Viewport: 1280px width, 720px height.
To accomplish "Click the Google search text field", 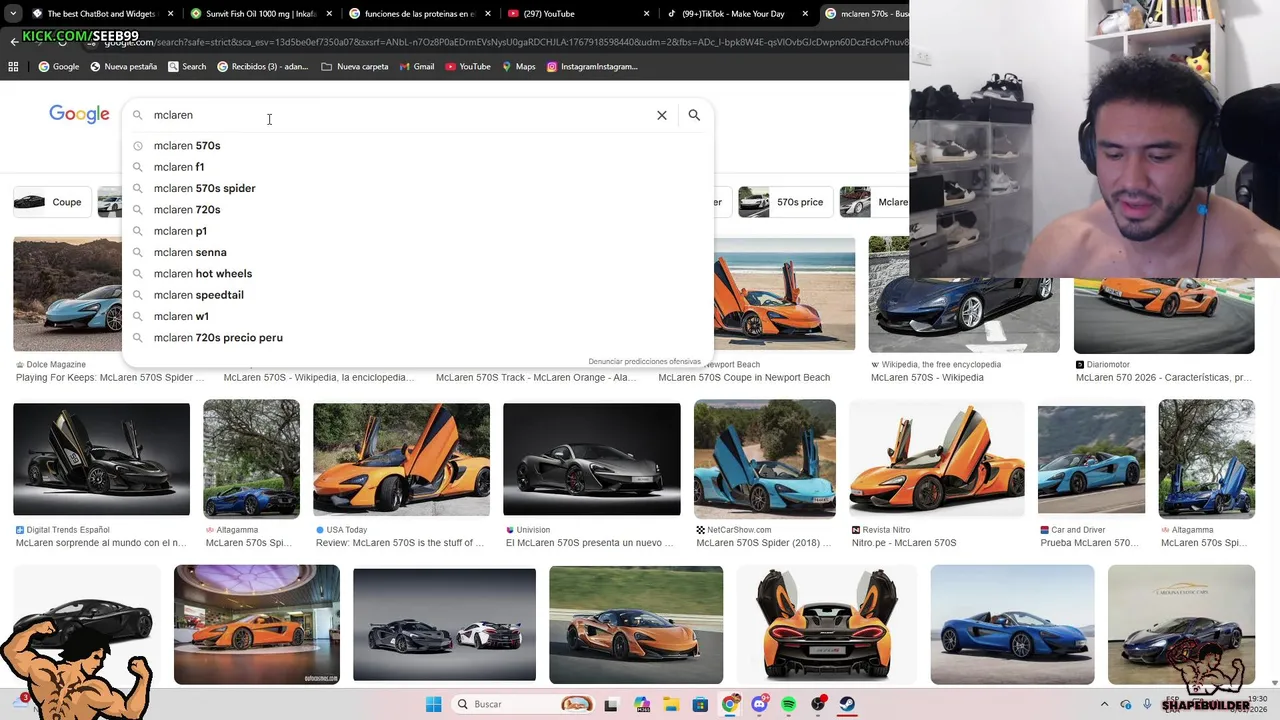I will pyautogui.click(x=400, y=115).
